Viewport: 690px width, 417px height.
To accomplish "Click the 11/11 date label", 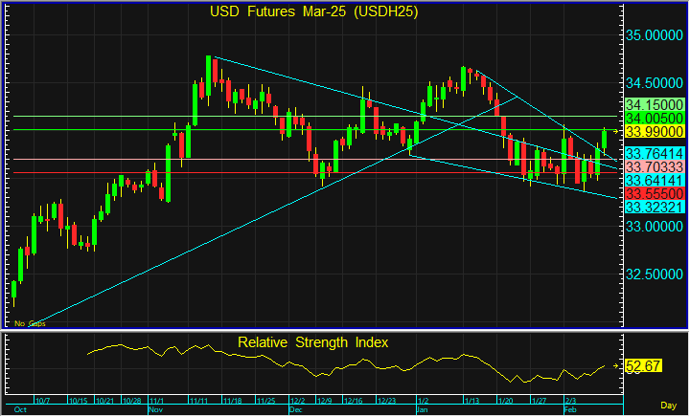I will 198,401.
